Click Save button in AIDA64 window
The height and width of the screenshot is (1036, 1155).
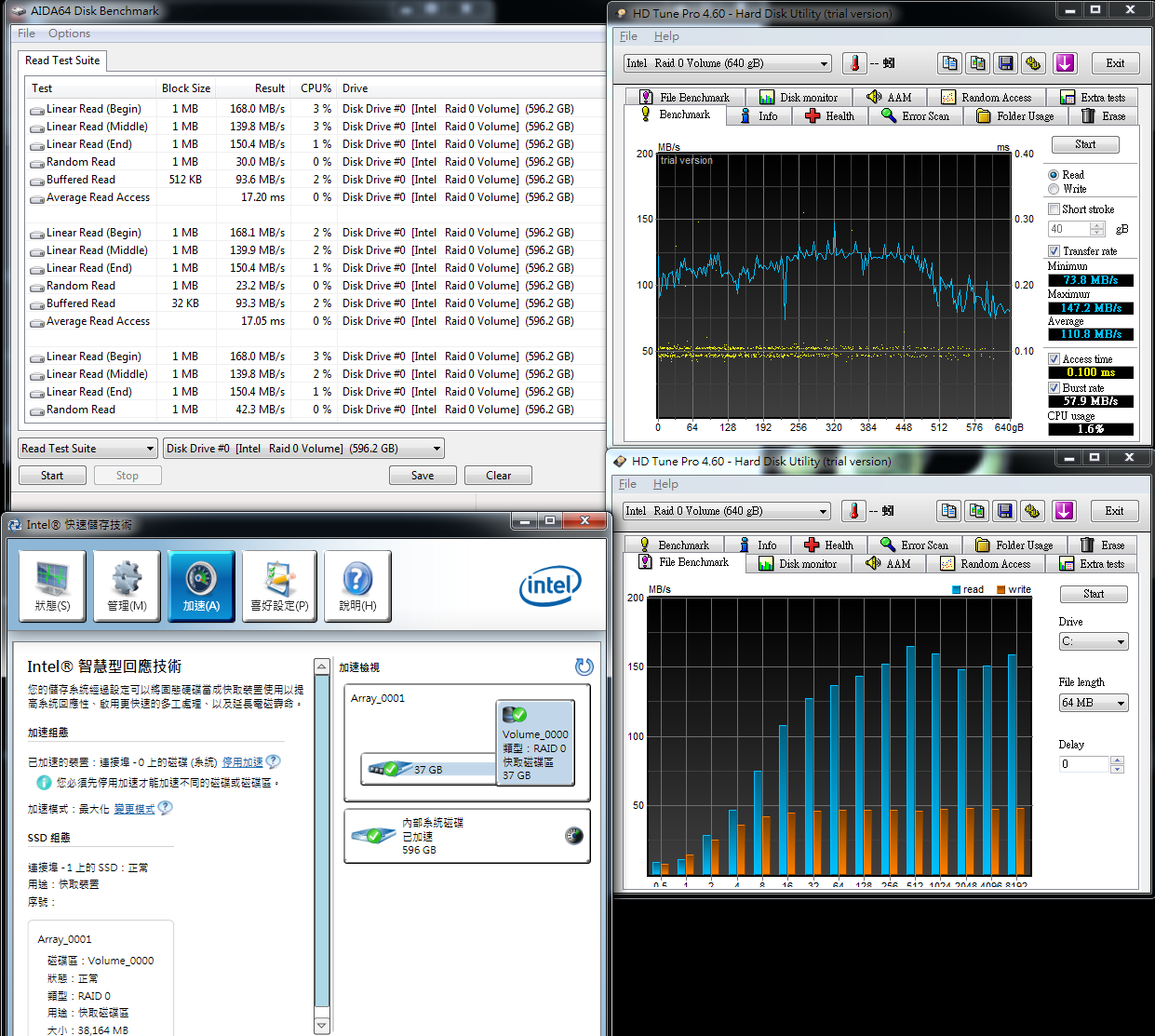423,476
